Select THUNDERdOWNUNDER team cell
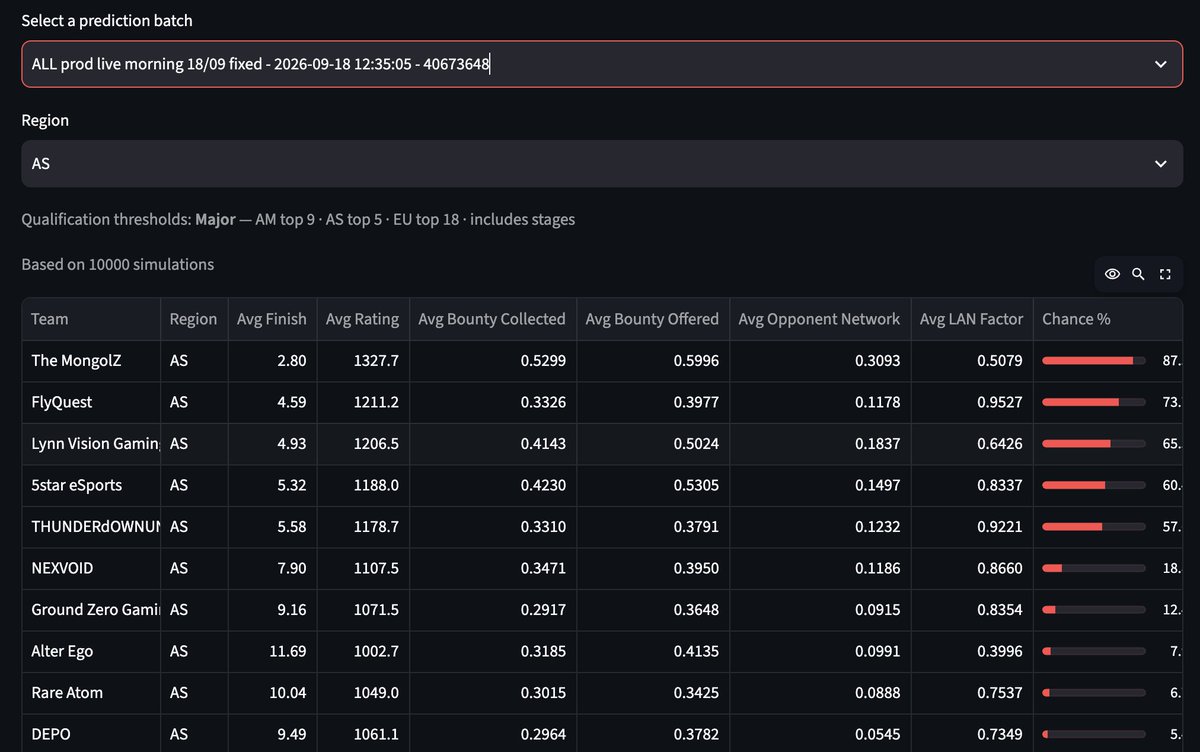Image resolution: width=1200 pixels, height=752 pixels. click(91, 526)
